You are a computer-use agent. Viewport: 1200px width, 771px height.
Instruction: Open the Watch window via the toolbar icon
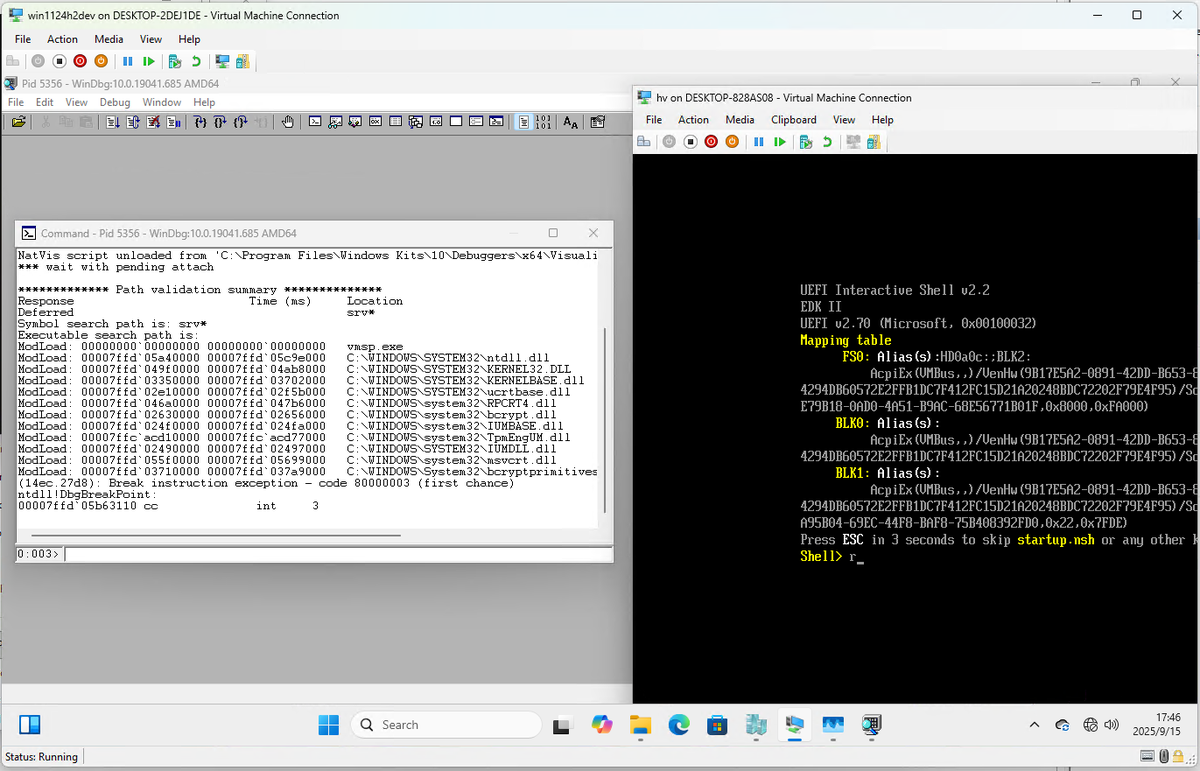pos(335,122)
